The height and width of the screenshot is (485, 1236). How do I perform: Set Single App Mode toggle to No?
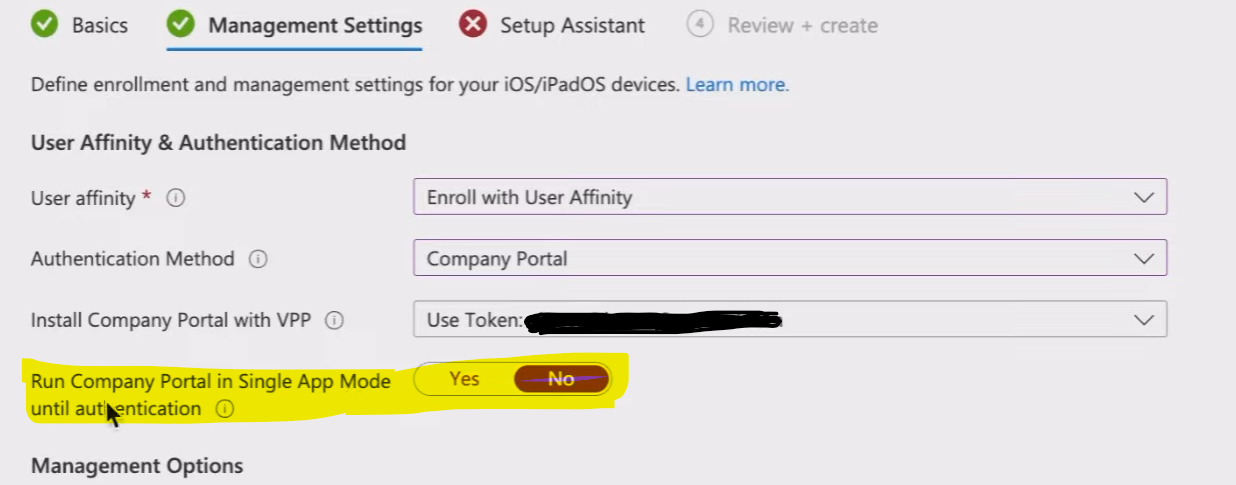click(561, 379)
